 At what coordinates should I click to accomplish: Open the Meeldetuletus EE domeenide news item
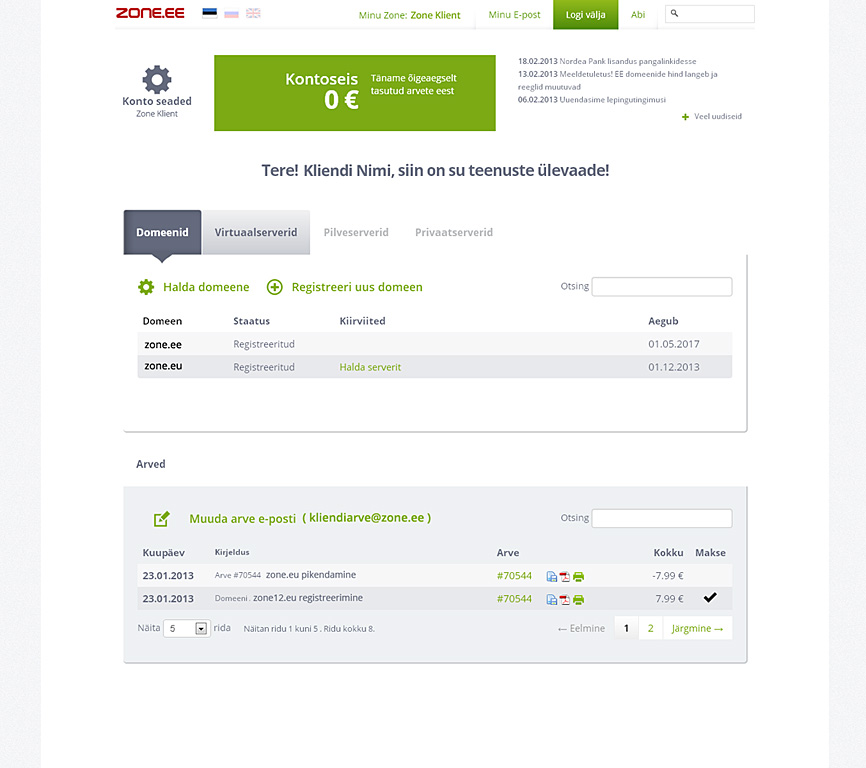point(617,80)
